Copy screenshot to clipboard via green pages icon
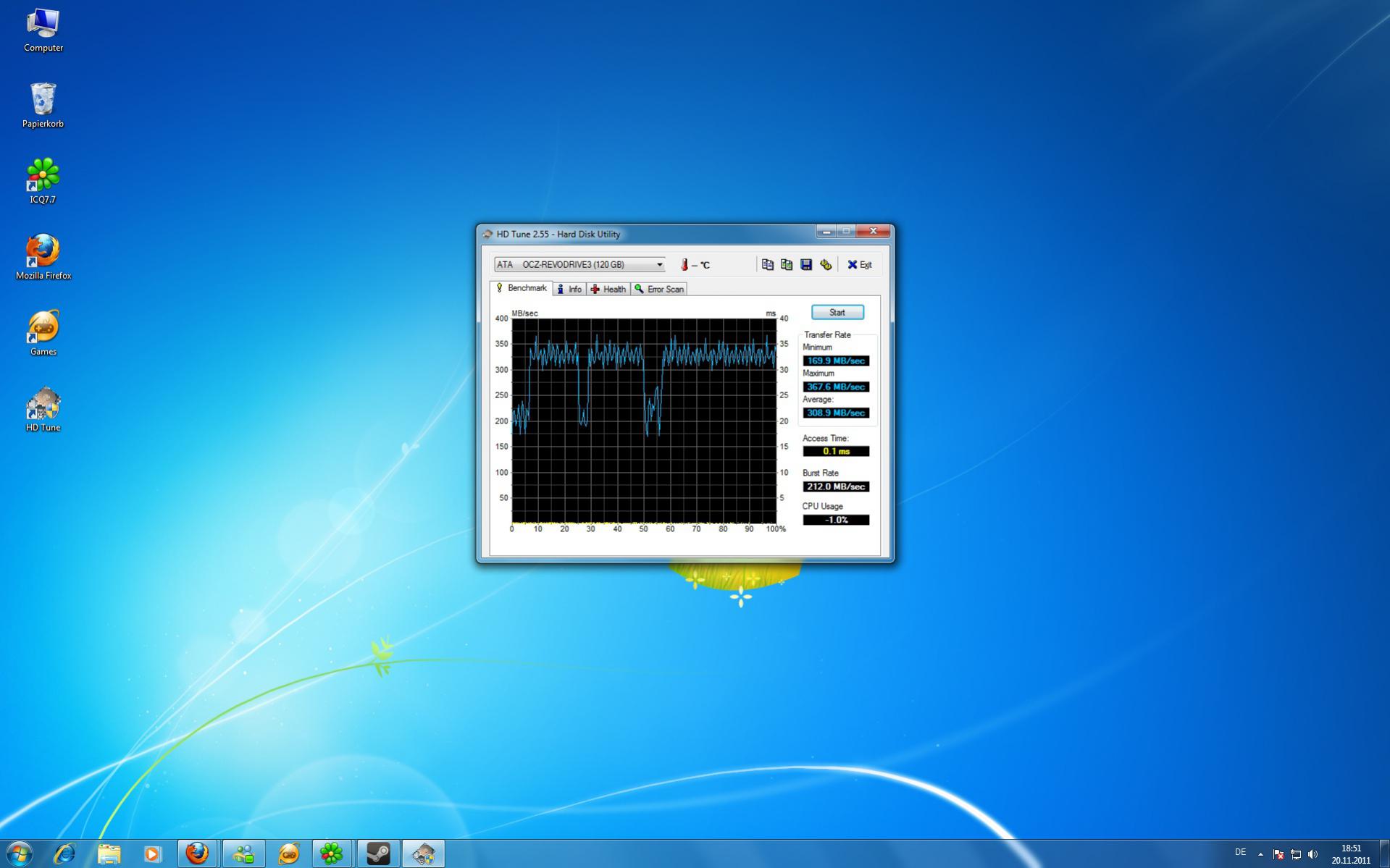Screen dimensions: 1390x868 [787, 265]
